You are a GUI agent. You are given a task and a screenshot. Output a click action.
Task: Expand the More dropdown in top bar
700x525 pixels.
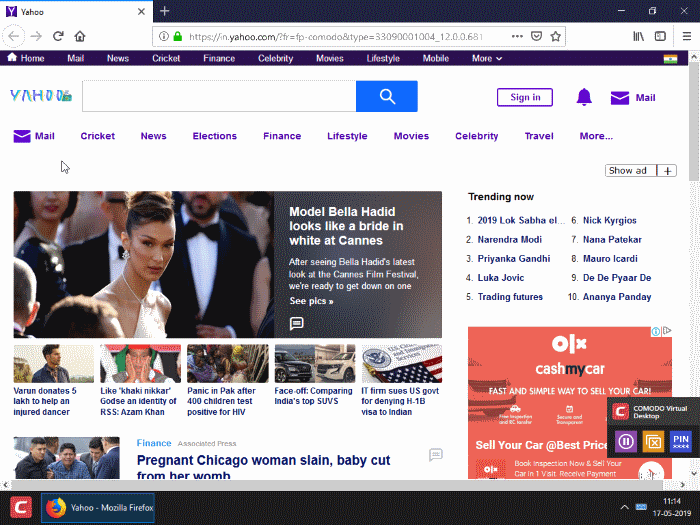point(487,58)
